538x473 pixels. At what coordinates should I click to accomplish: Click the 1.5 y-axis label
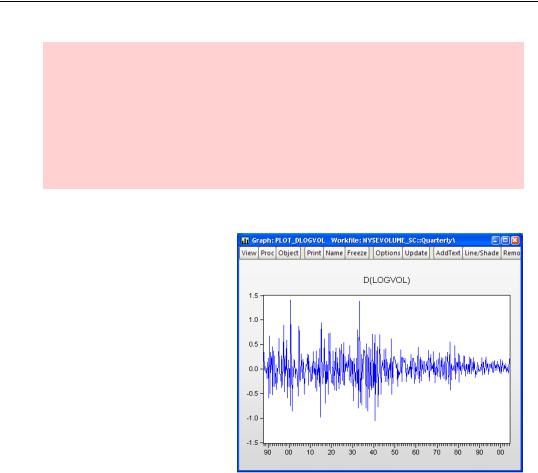coord(253,296)
